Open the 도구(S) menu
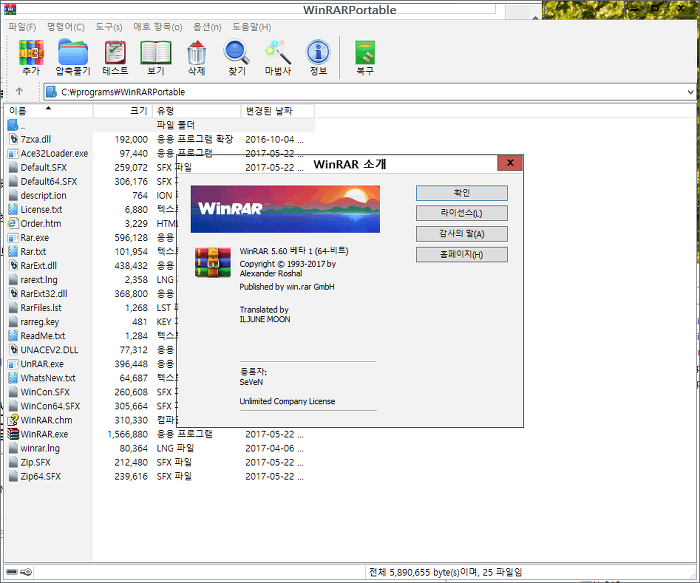This screenshot has width=700, height=583. (x=108, y=27)
